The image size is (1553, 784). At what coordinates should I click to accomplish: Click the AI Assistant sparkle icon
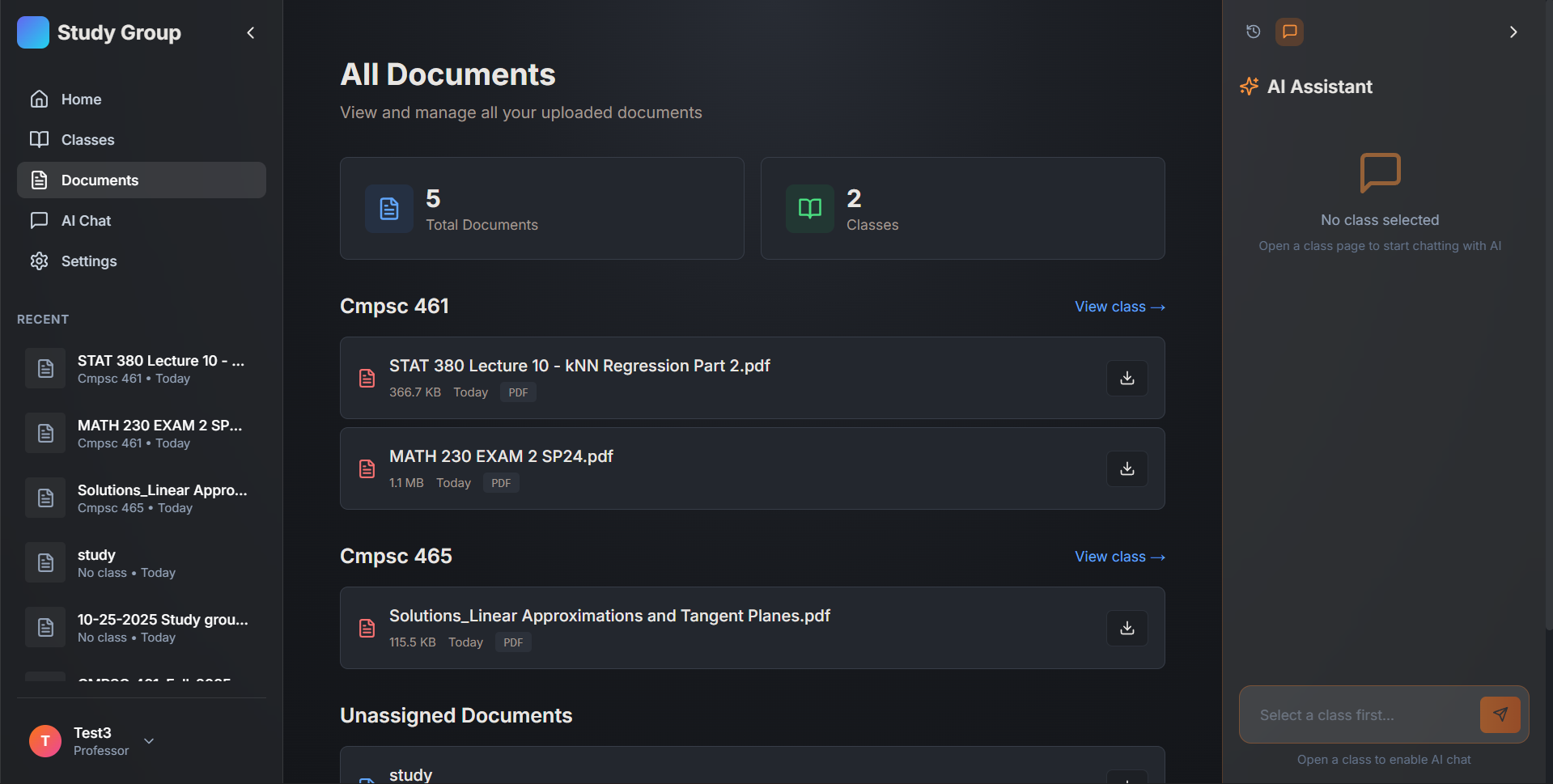tap(1249, 87)
